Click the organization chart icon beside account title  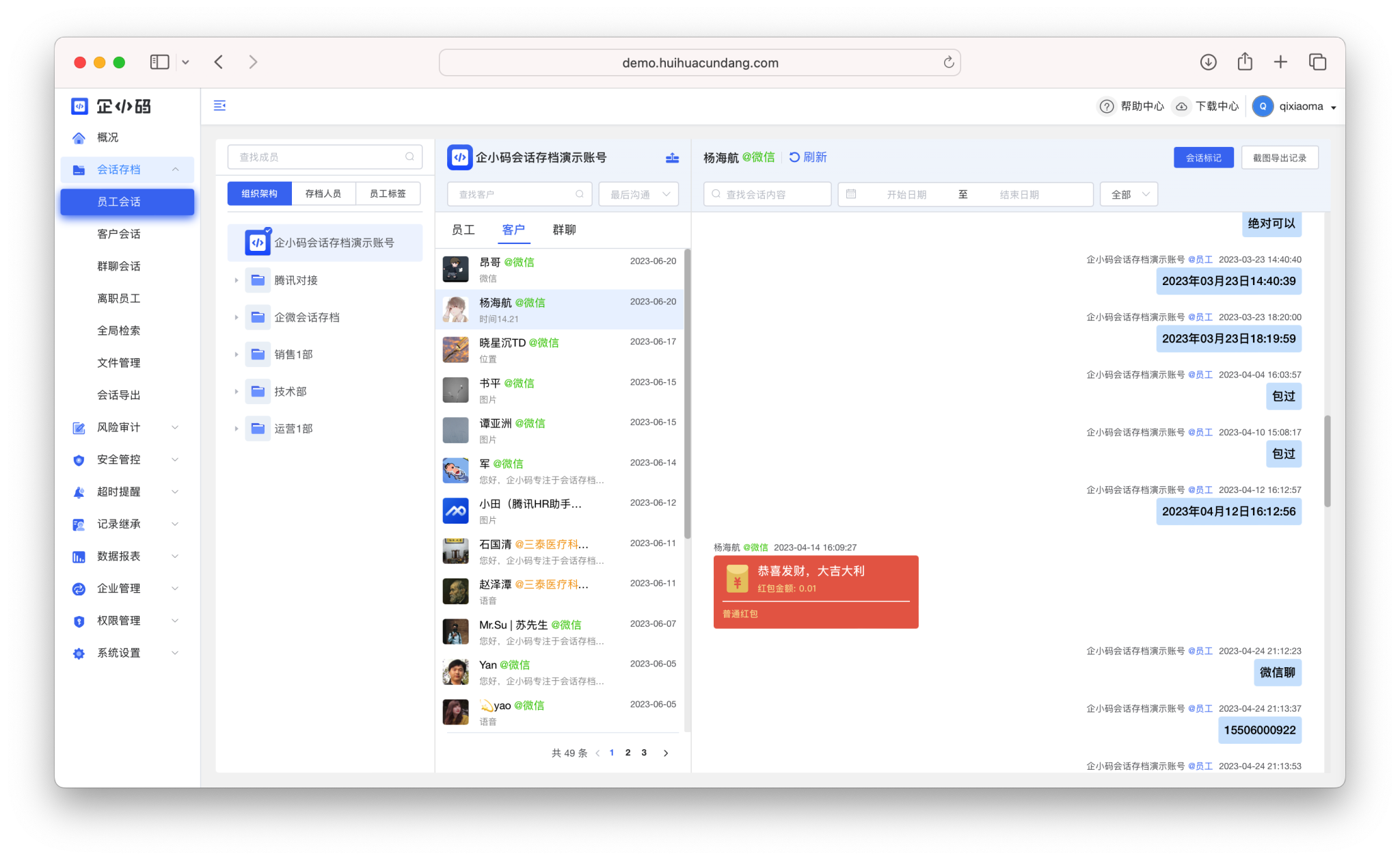click(672, 158)
